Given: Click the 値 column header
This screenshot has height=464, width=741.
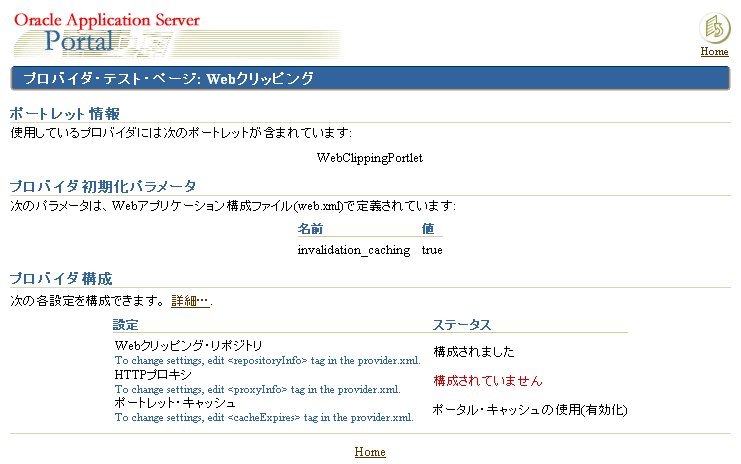Looking at the screenshot, I should [x=428, y=229].
